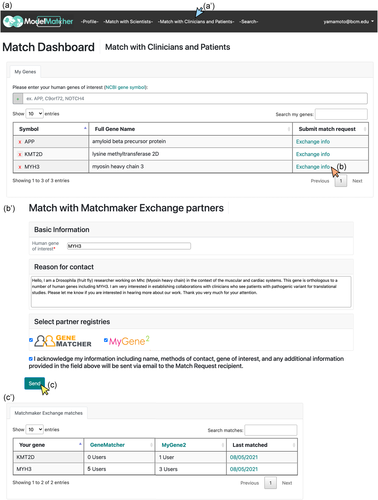The image size is (378, 500).
Task: Expand the yamamoto@bcm.edu account menu
Action: [x=348, y=22]
